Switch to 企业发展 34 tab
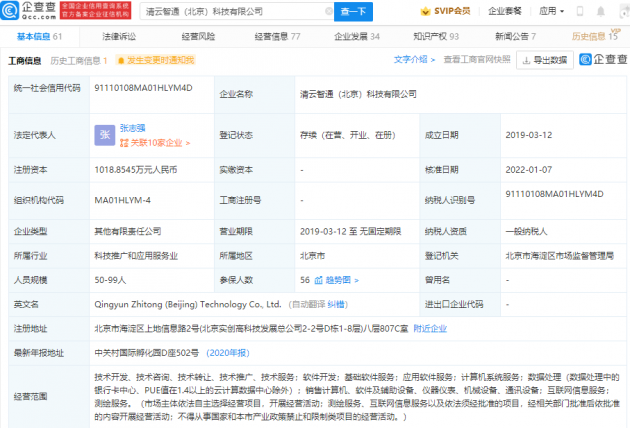This screenshot has height=428, width=630. click(x=357, y=37)
